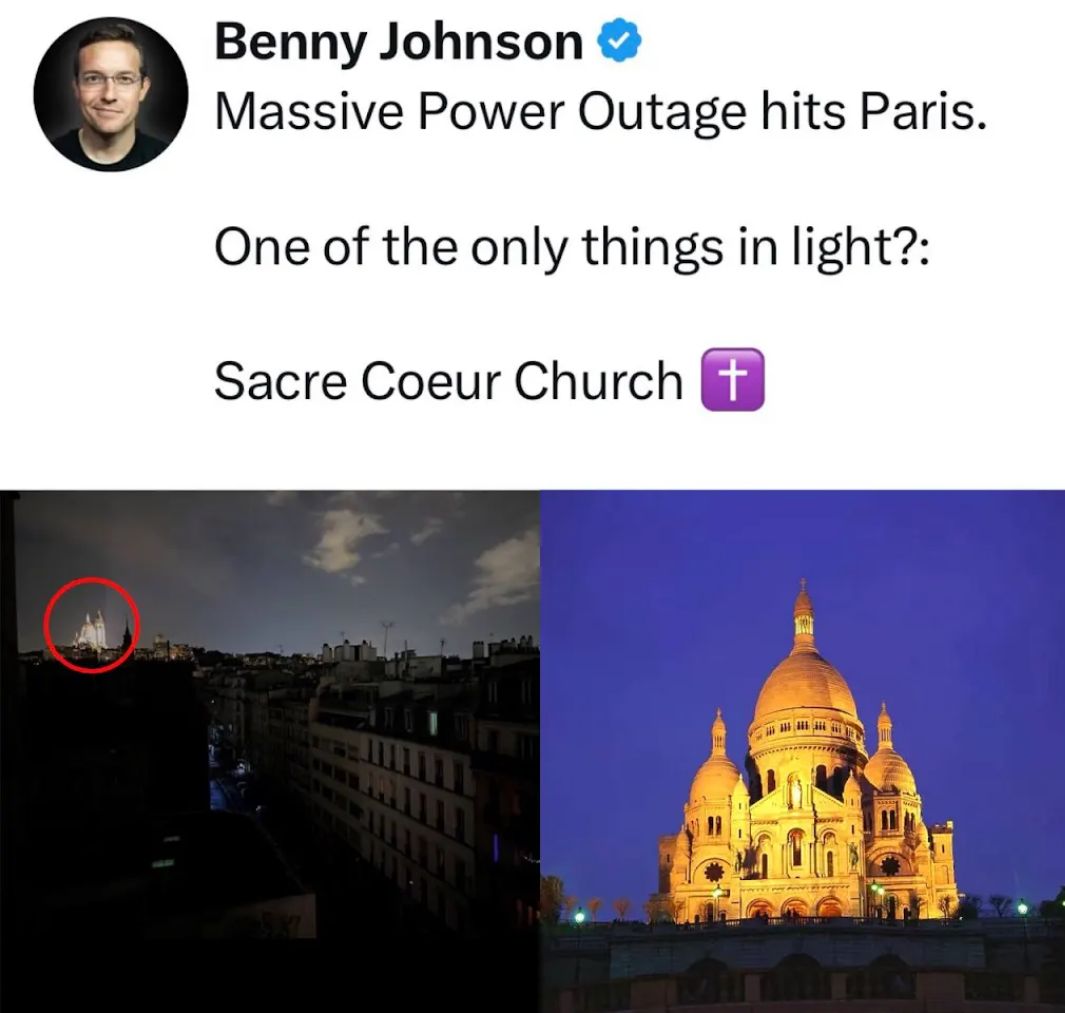This screenshot has height=1013, width=1065.
Task: Click the cross atop the main dome
Action: click(802, 583)
